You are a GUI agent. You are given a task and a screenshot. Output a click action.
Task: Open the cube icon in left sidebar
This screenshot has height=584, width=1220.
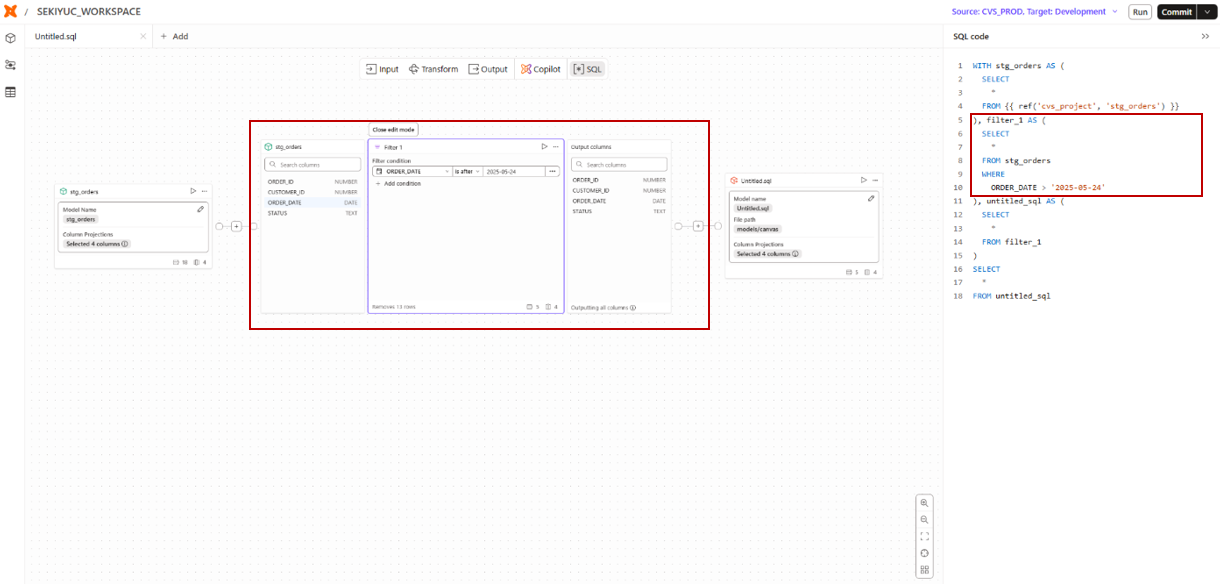coord(10,38)
